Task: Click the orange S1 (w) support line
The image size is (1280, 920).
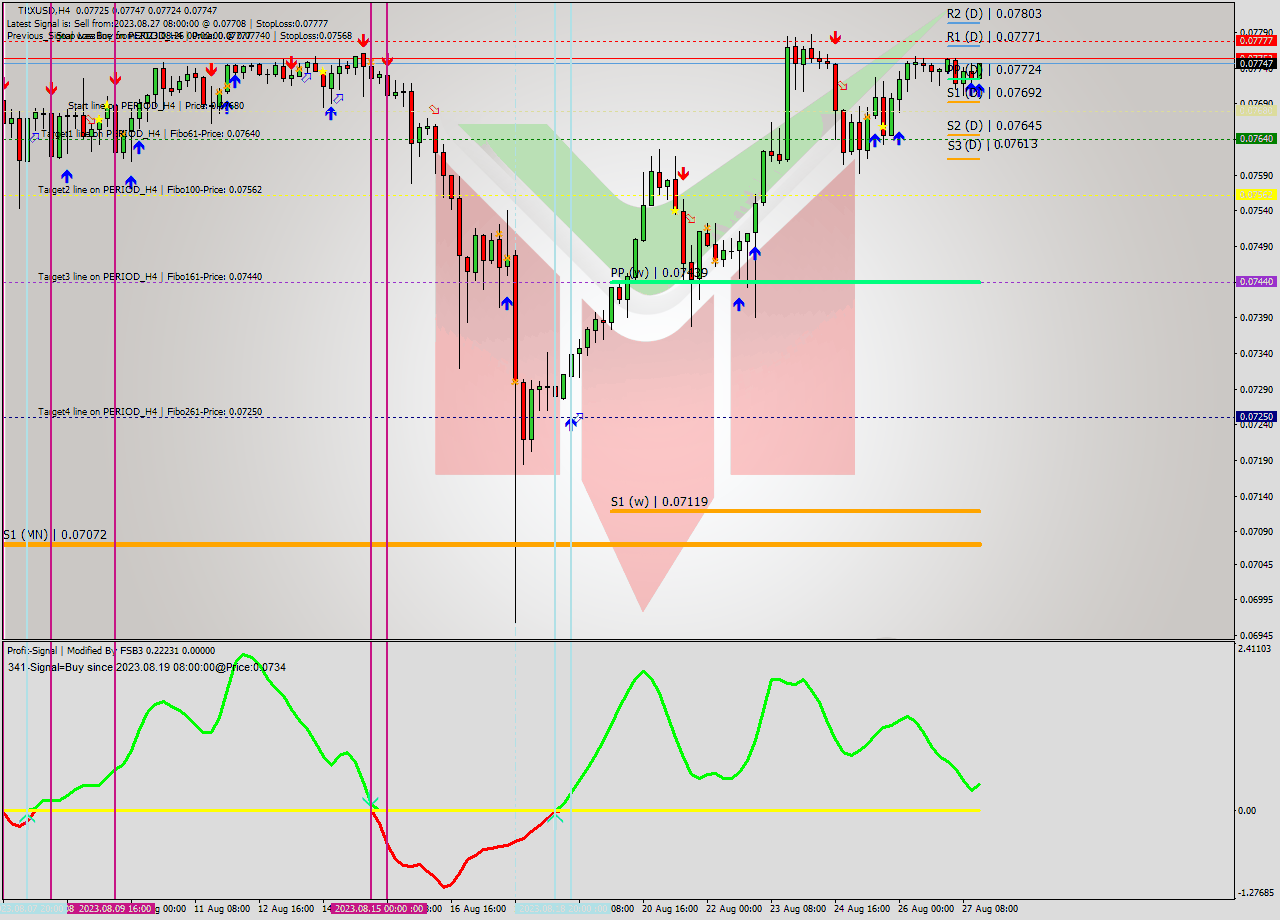Action: (x=795, y=511)
